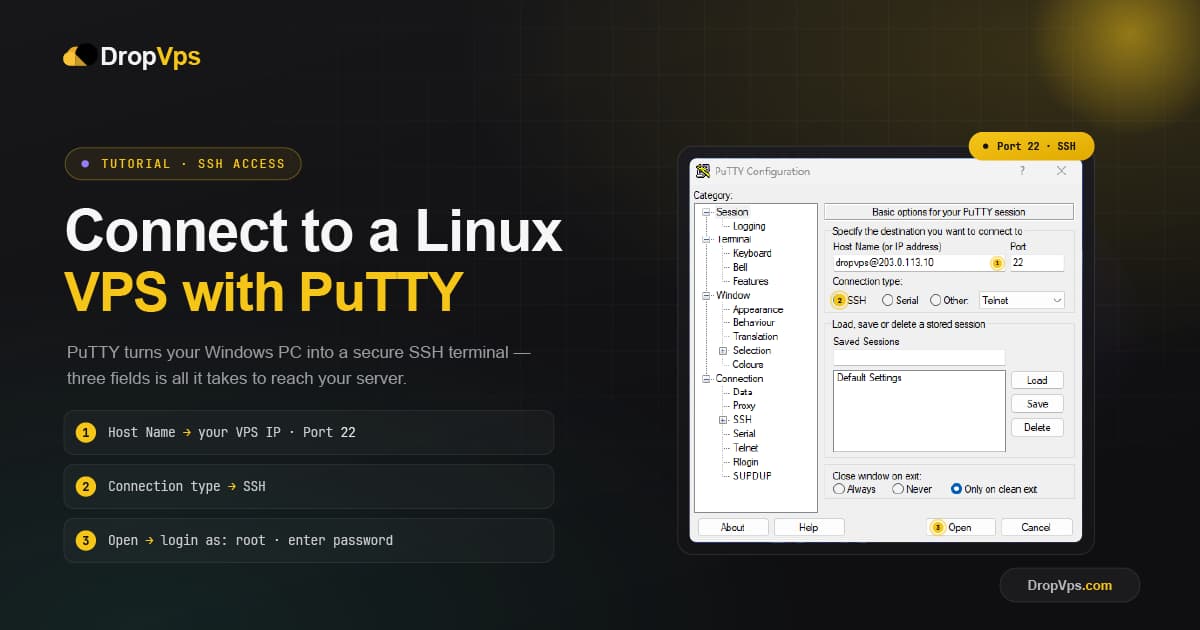Select Colours in the category tree
This screenshot has height=630, width=1200.
[748, 365]
